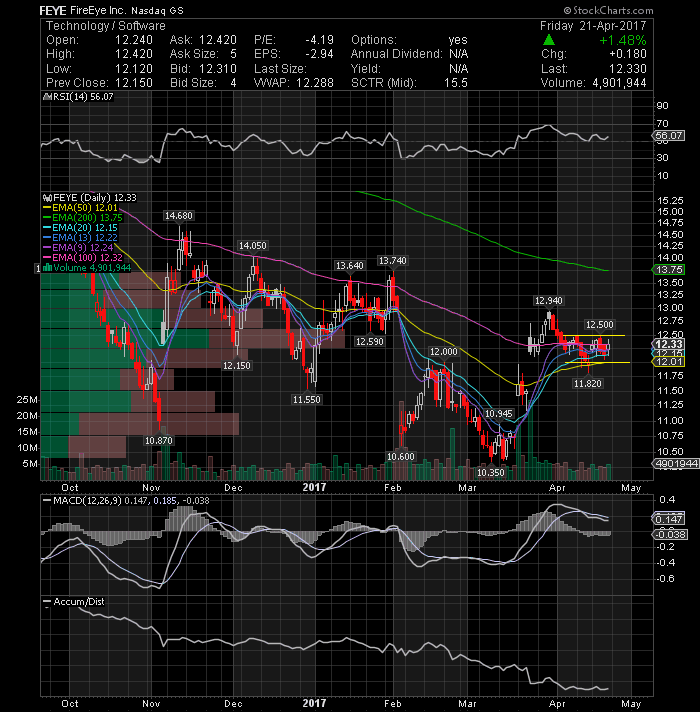Click the 'Nasdaq GS' exchange label
The image size is (700, 712).
tap(158, 10)
